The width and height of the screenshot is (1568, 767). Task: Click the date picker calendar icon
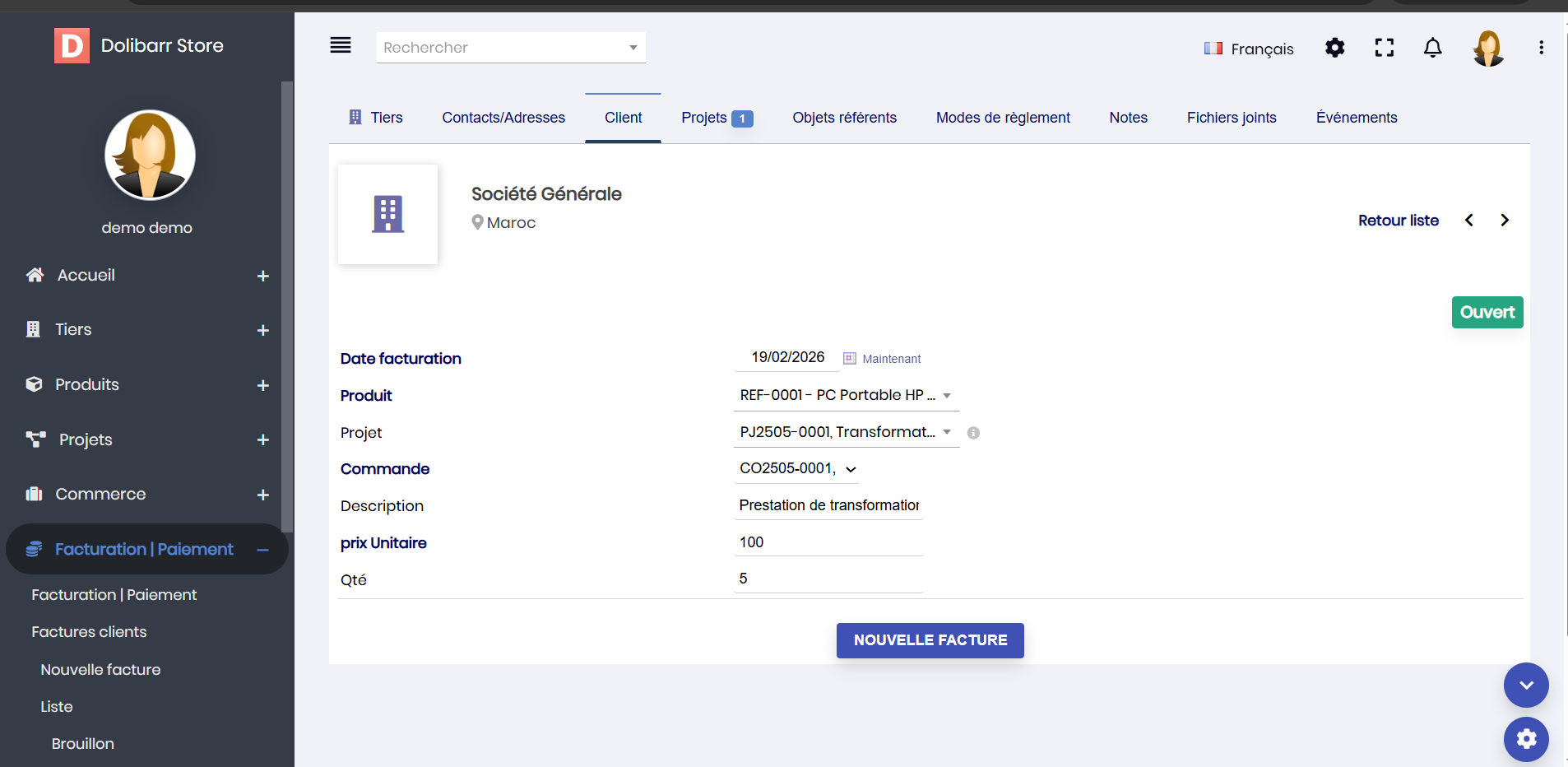(x=850, y=359)
